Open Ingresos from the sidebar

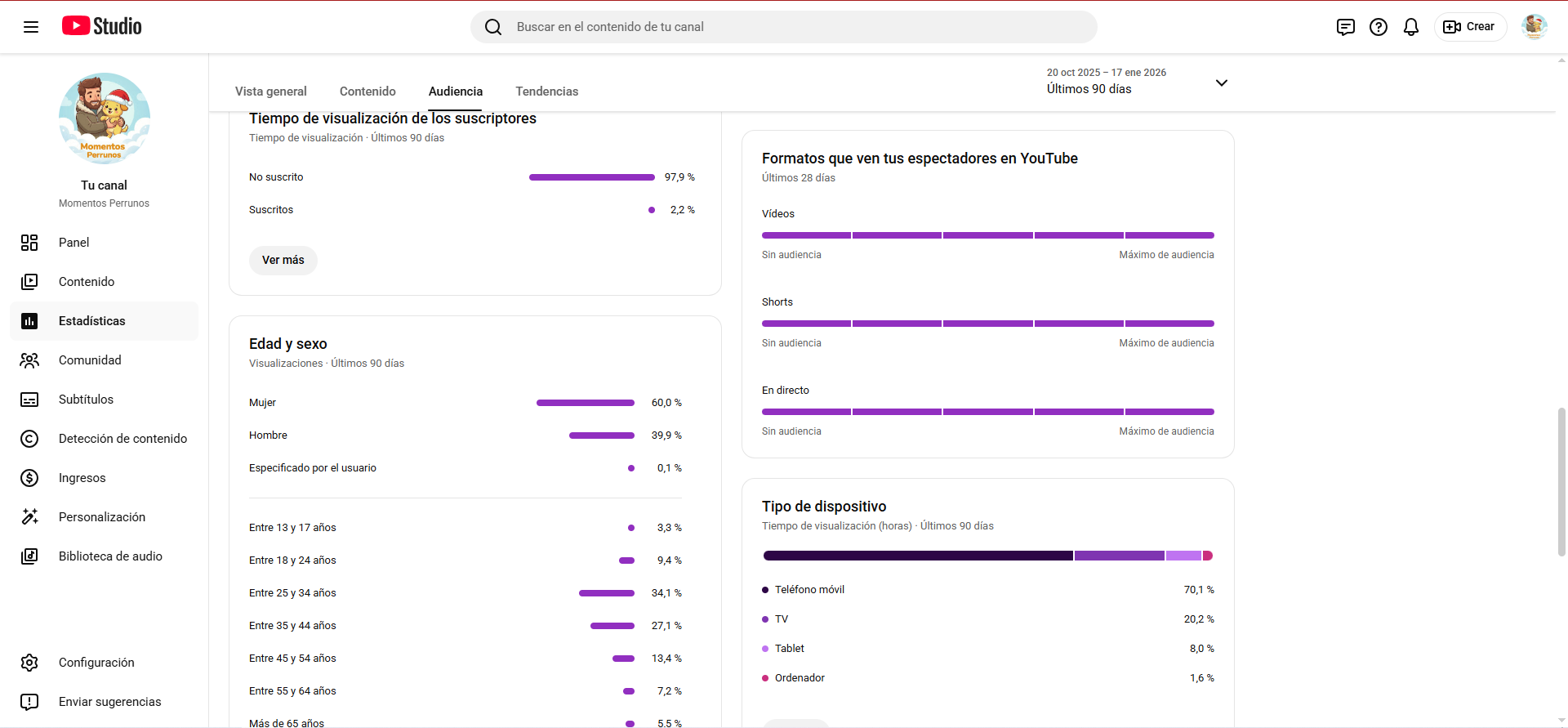pos(82,478)
